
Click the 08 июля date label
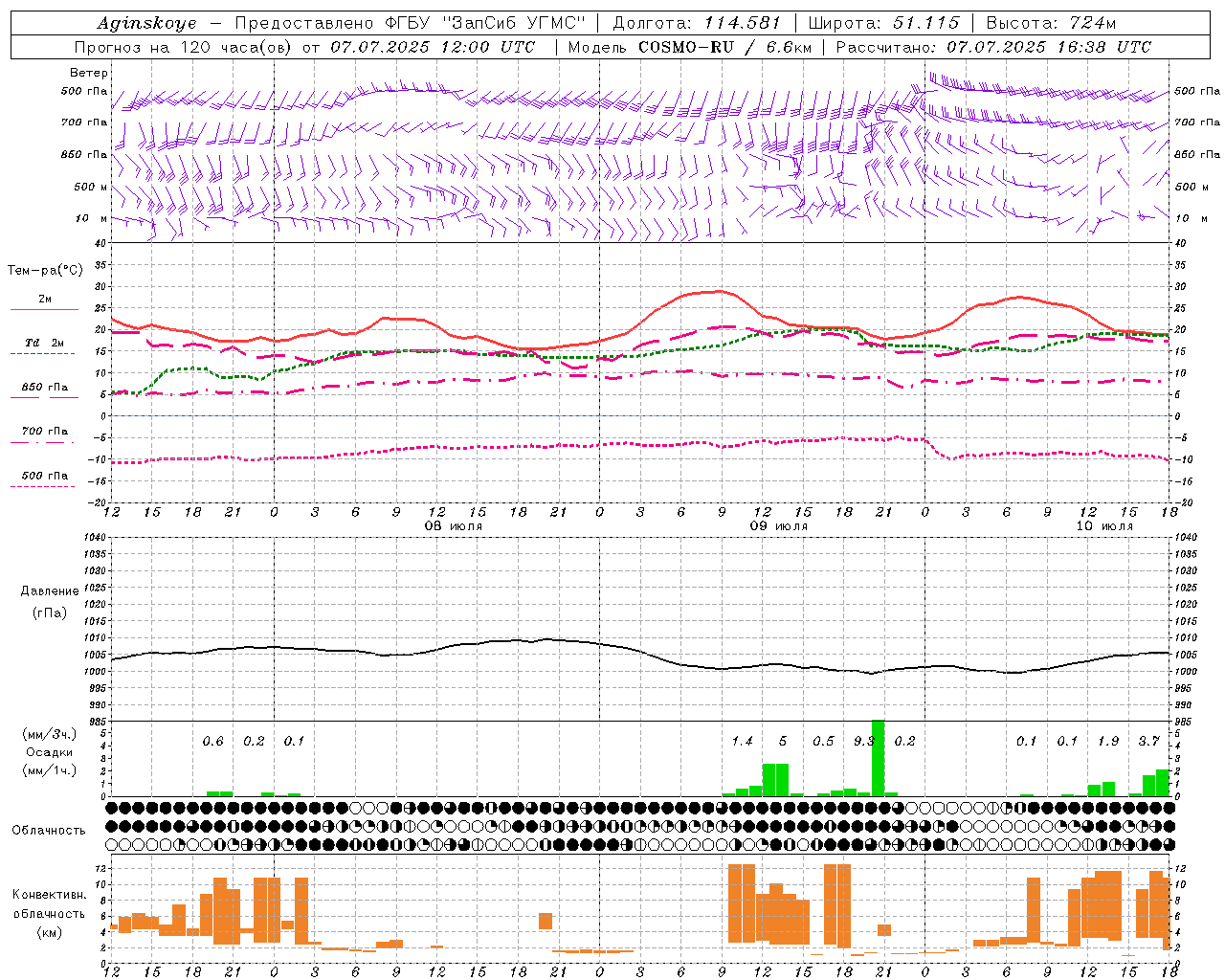tap(455, 526)
